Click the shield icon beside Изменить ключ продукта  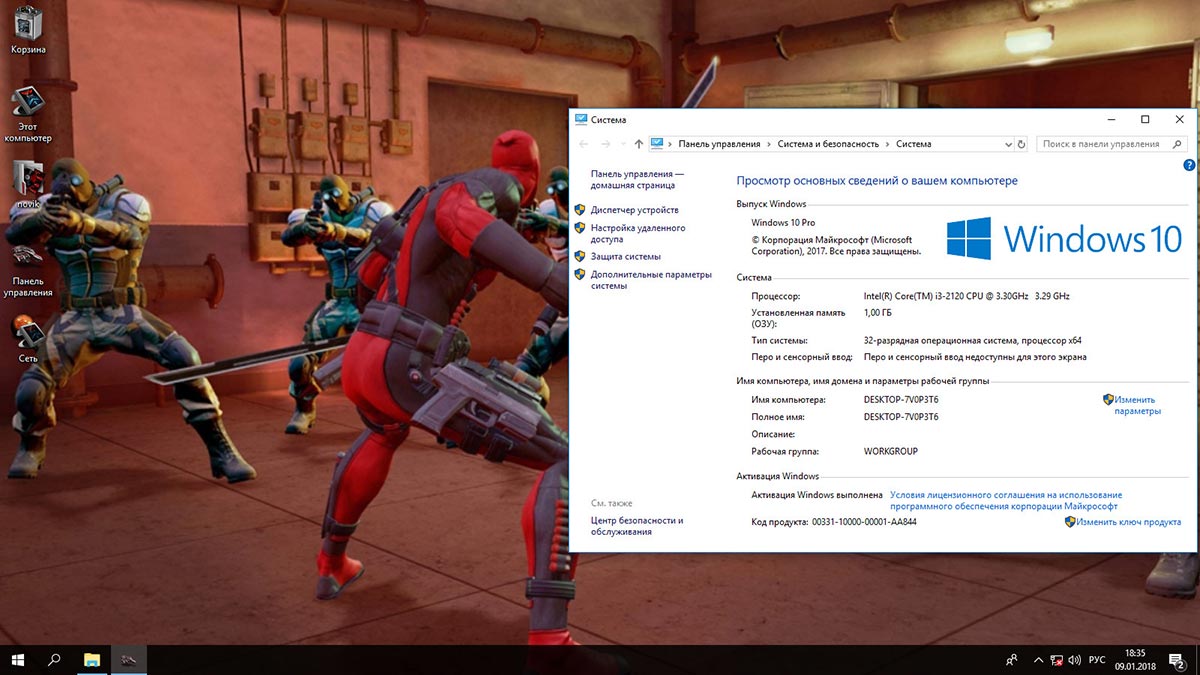coord(1070,522)
